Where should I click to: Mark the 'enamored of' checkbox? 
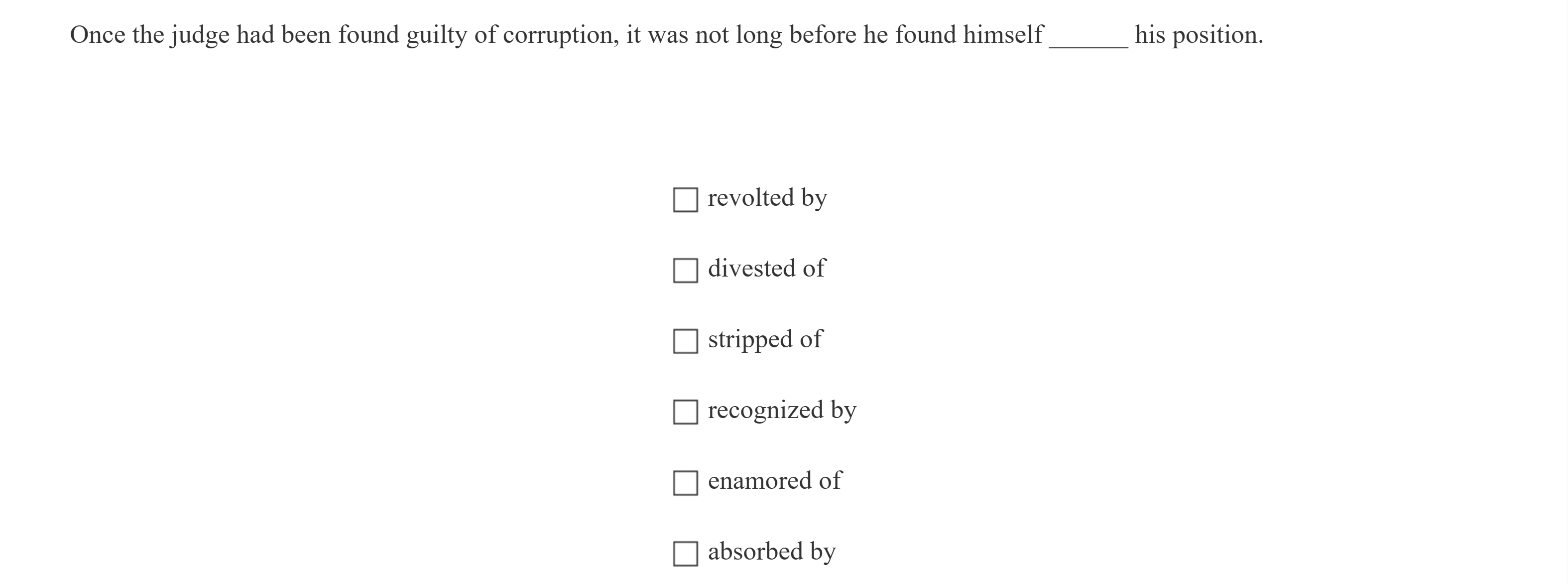pyautogui.click(x=685, y=483)
